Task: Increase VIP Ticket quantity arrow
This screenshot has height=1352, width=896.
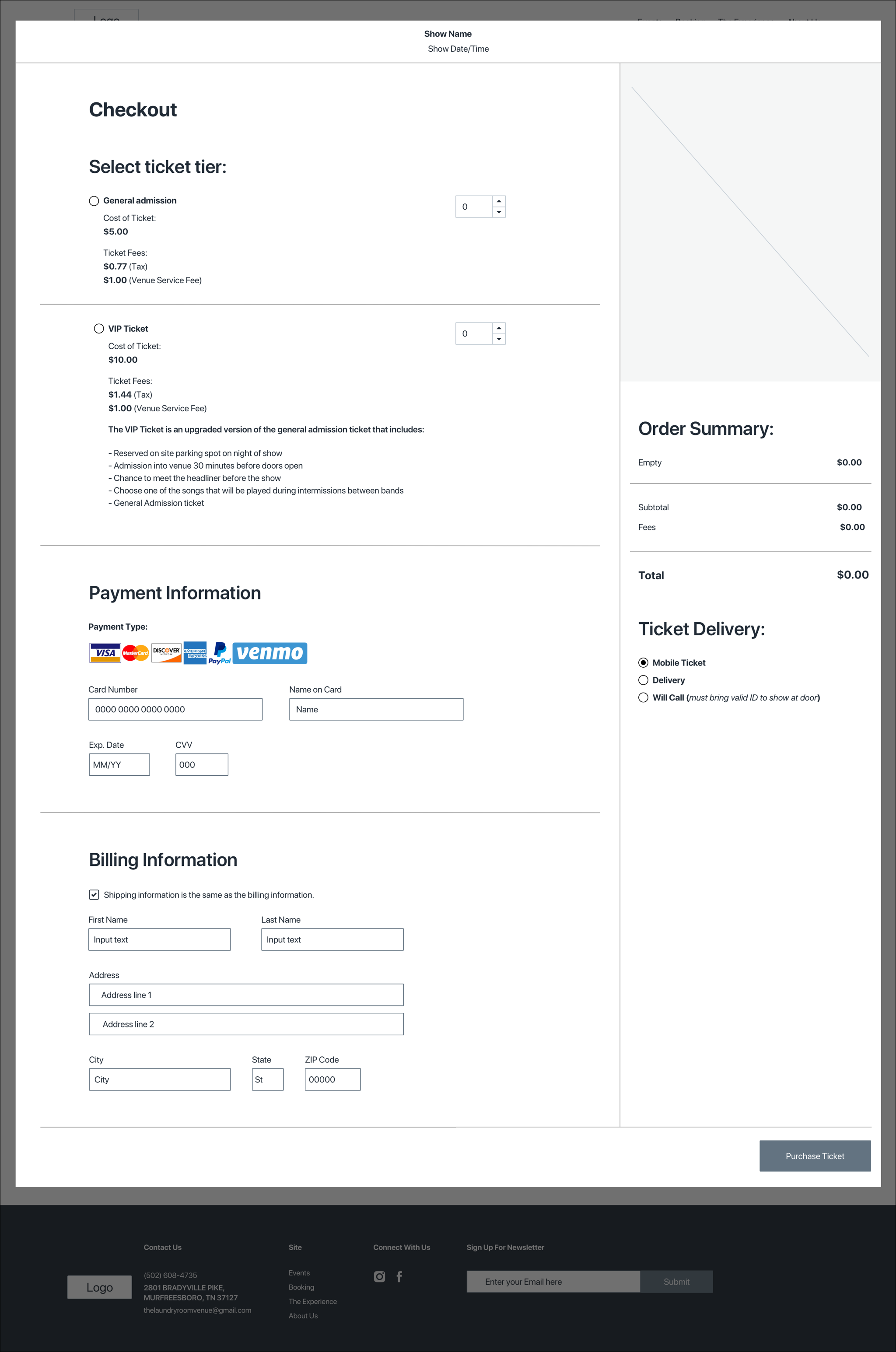Action: (499, 328)
